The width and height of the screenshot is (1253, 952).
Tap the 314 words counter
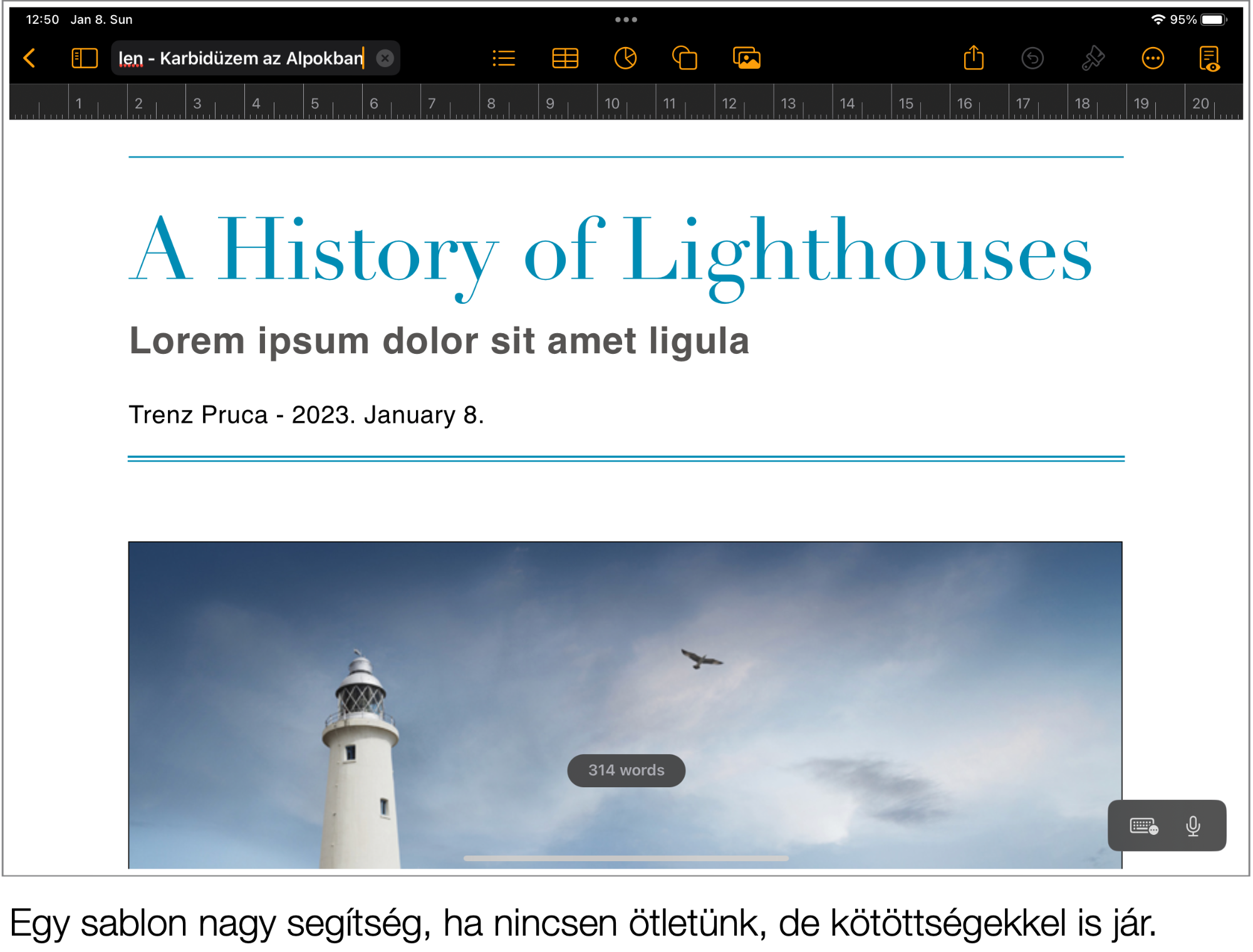click(626, 770)
